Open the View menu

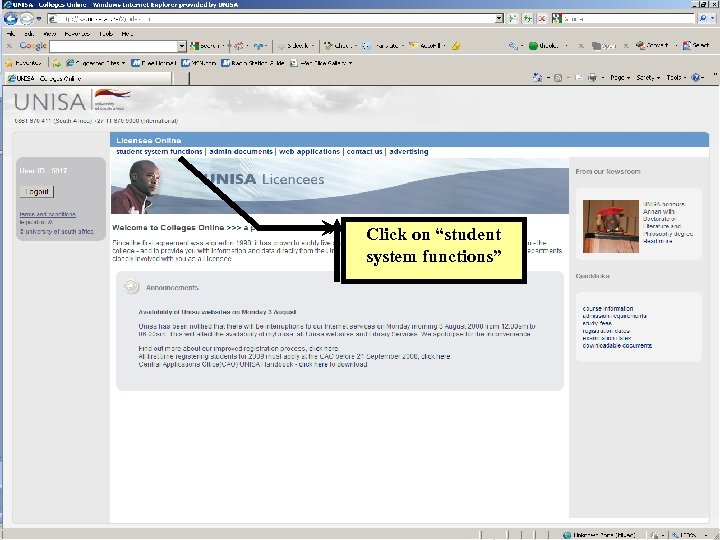49,34
